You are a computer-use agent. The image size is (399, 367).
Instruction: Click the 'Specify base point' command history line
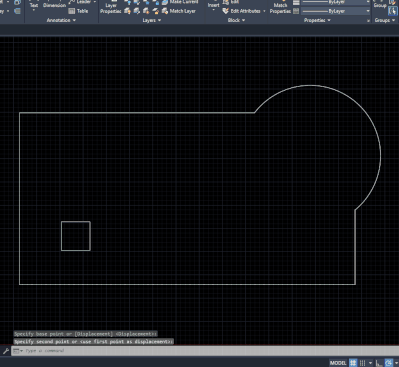click(85, 334)
